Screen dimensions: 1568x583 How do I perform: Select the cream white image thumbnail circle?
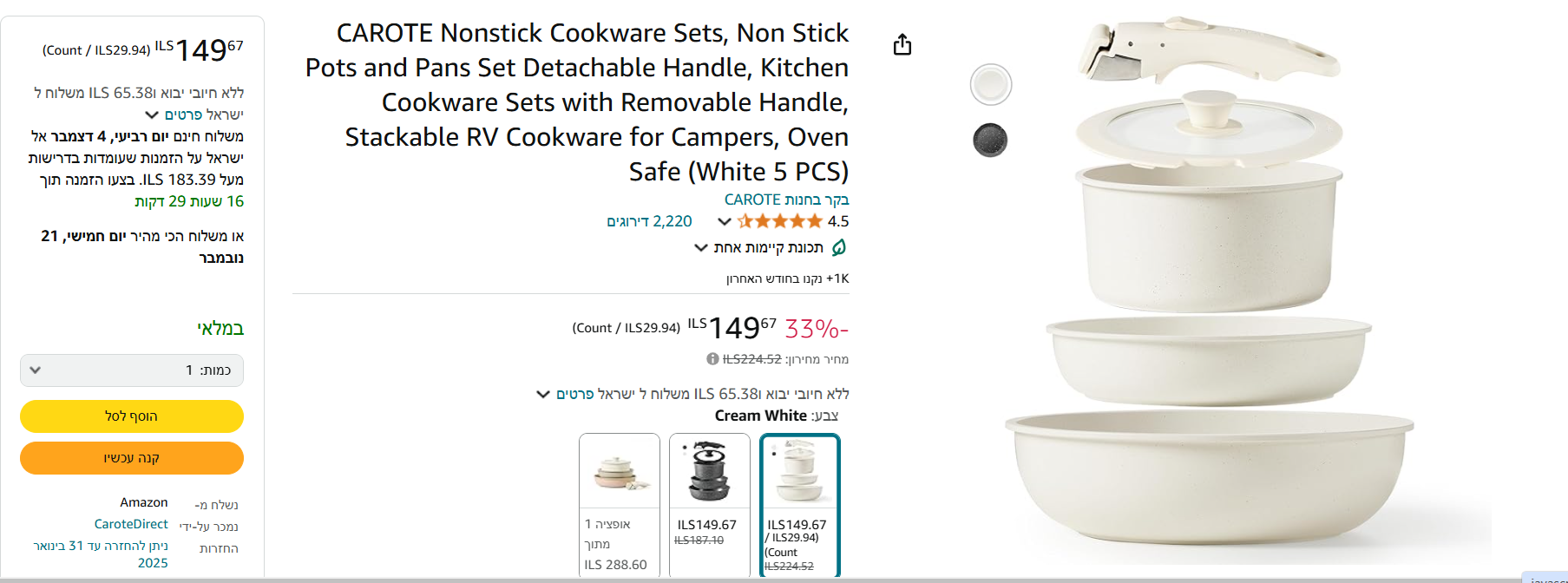[991, 85]
